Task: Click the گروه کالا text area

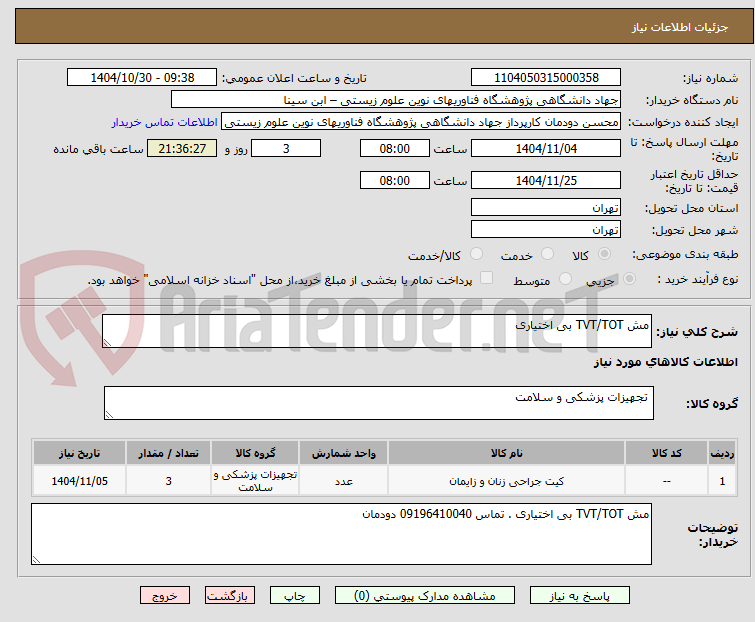Action: (x=378, y=403)
